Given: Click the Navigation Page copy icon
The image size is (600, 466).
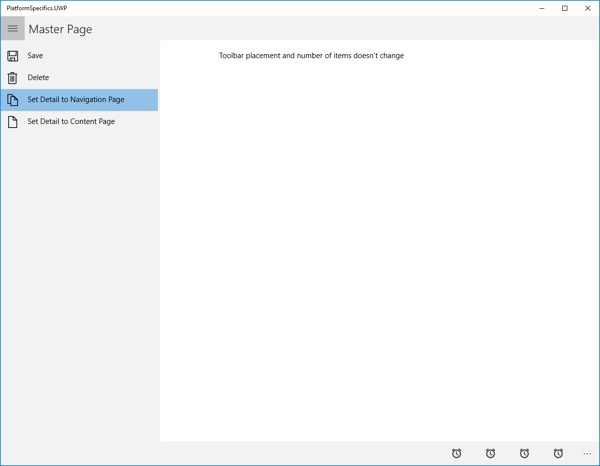Looking at the screenshot, I should tap(13, 100).
